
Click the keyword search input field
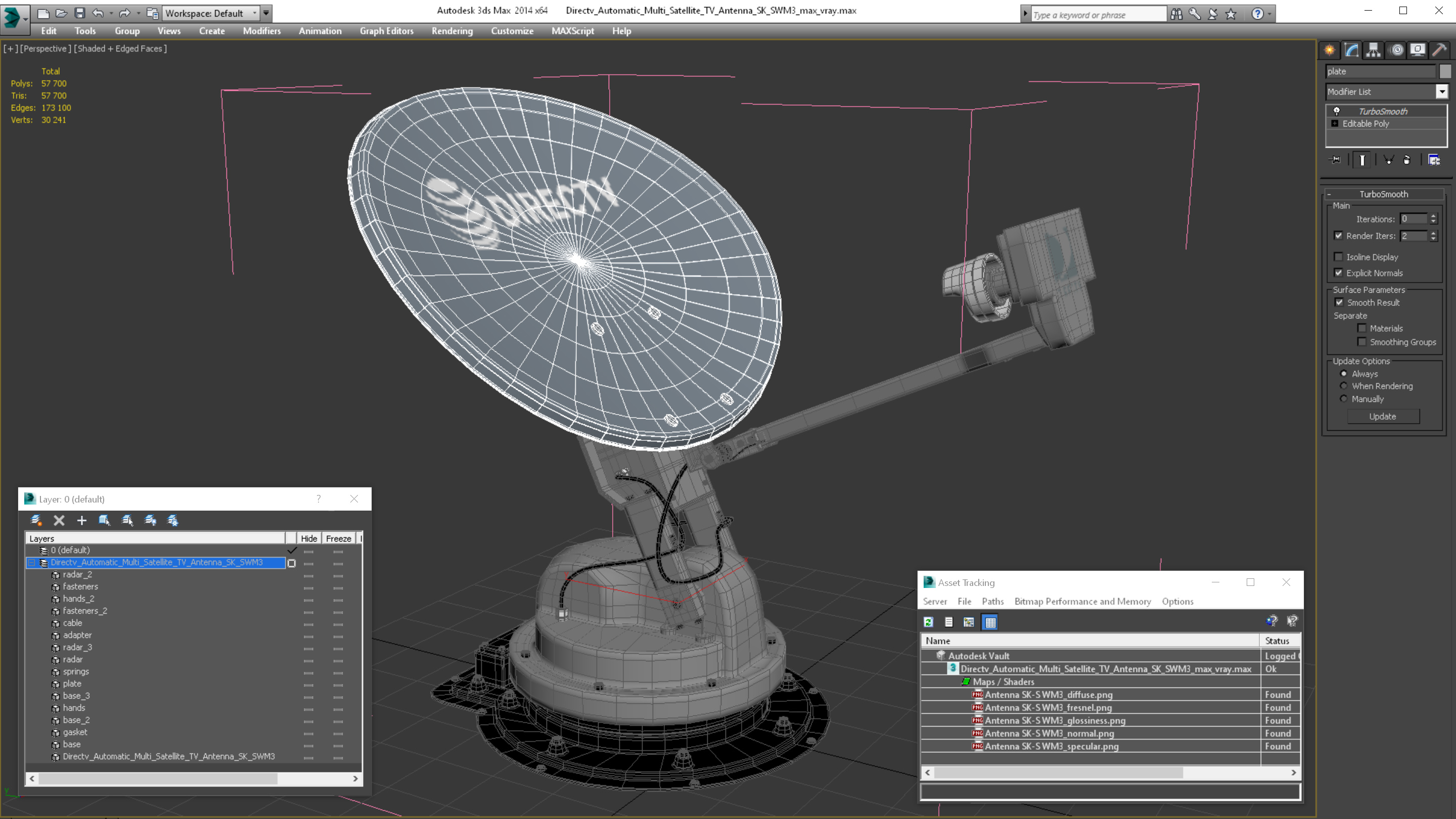click(1098, 15)
